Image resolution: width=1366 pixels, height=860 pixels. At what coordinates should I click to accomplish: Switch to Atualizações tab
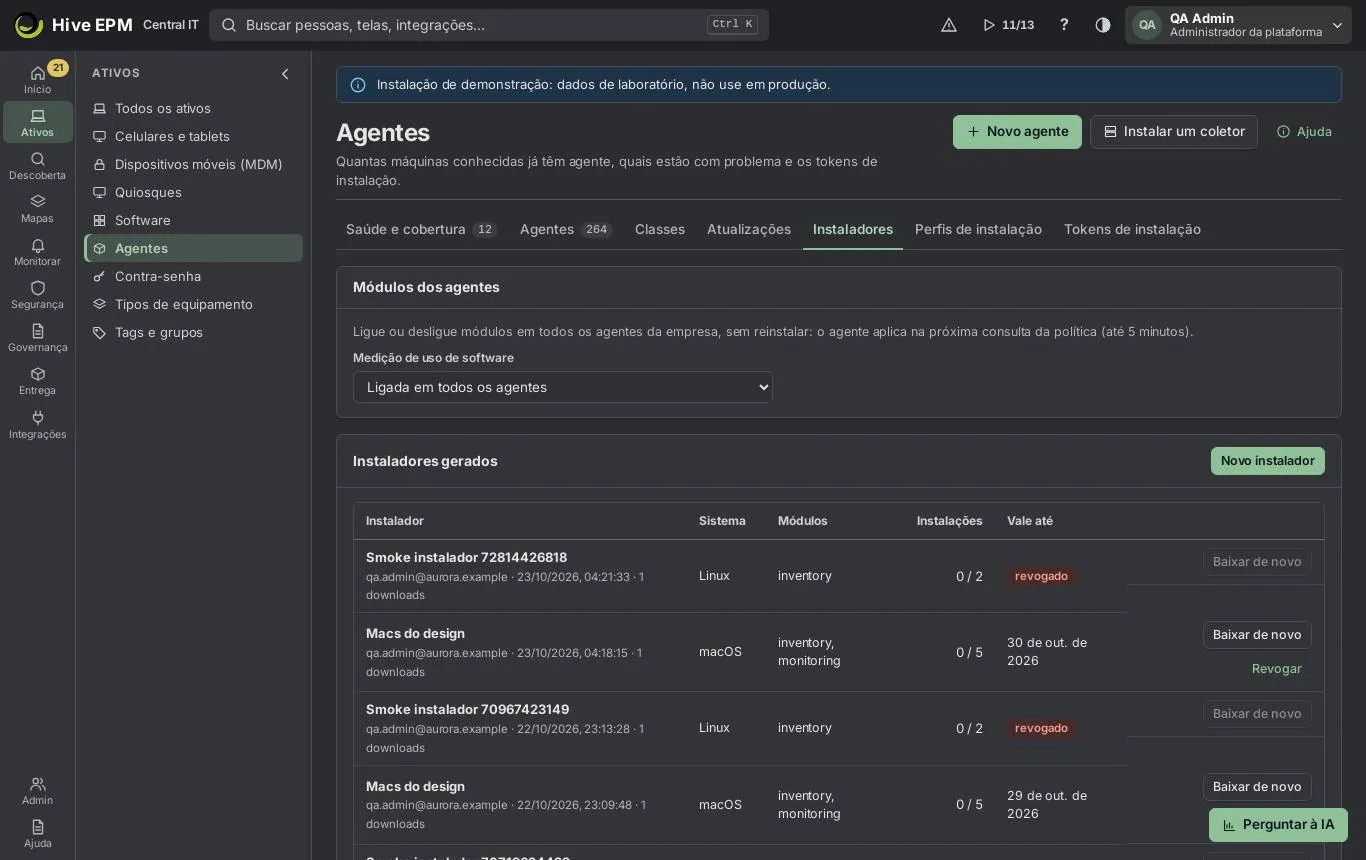point(749,229)
